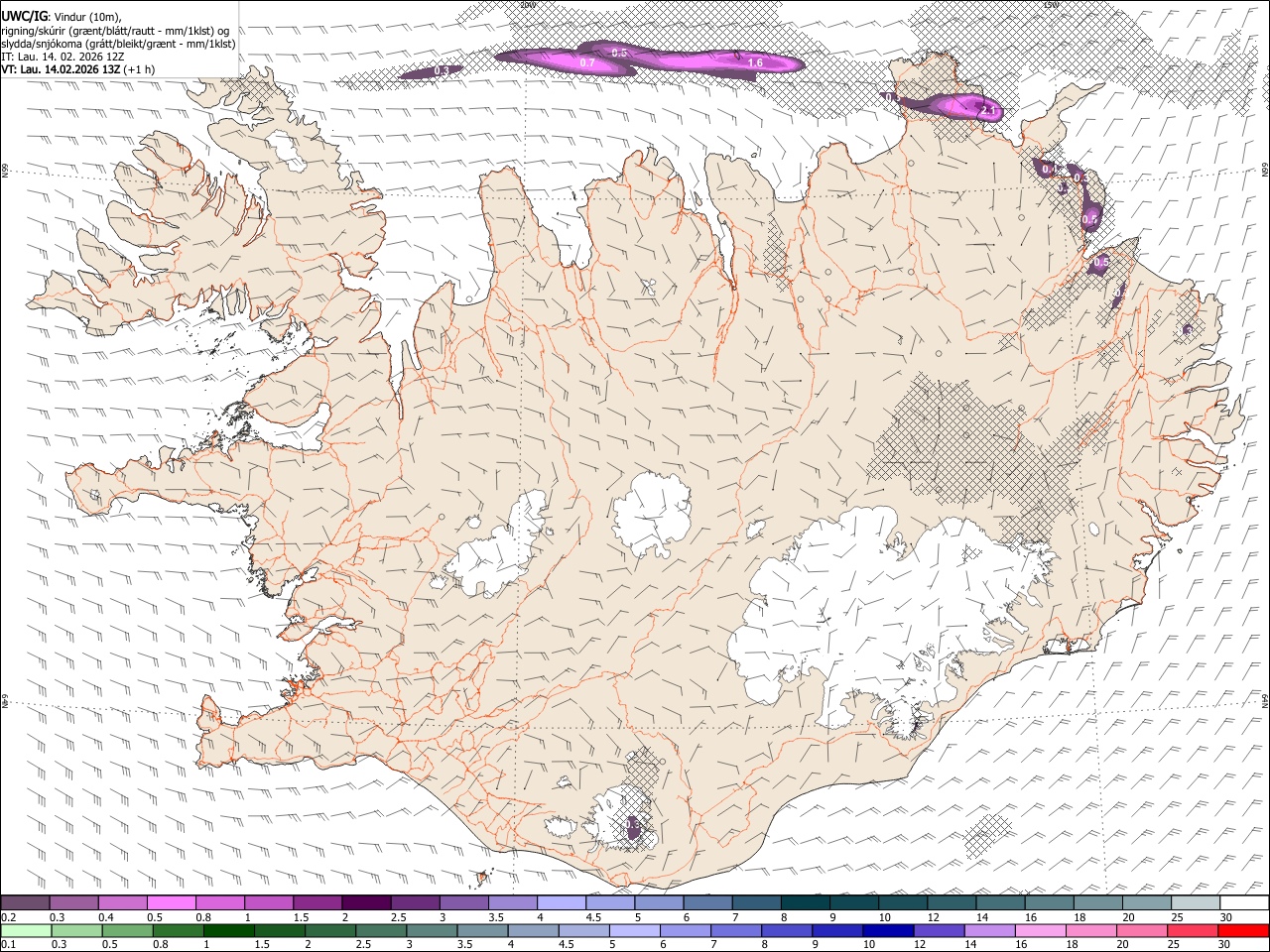This screenshot has width=1270, height=952.
Task: Select the pale grey upper swatch at 25
Action: (x=1195, y=902)
